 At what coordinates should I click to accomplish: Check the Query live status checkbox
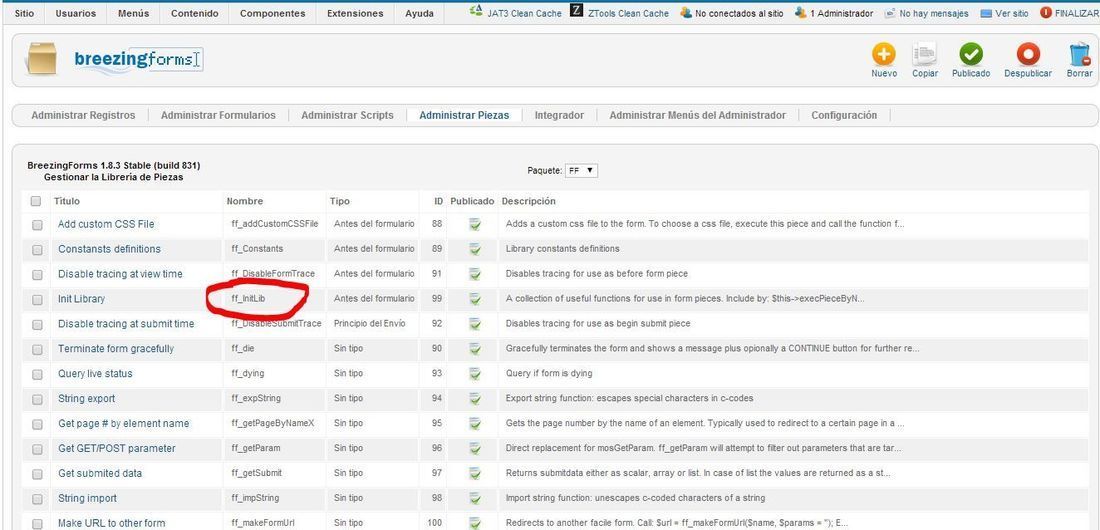[37, 375]
